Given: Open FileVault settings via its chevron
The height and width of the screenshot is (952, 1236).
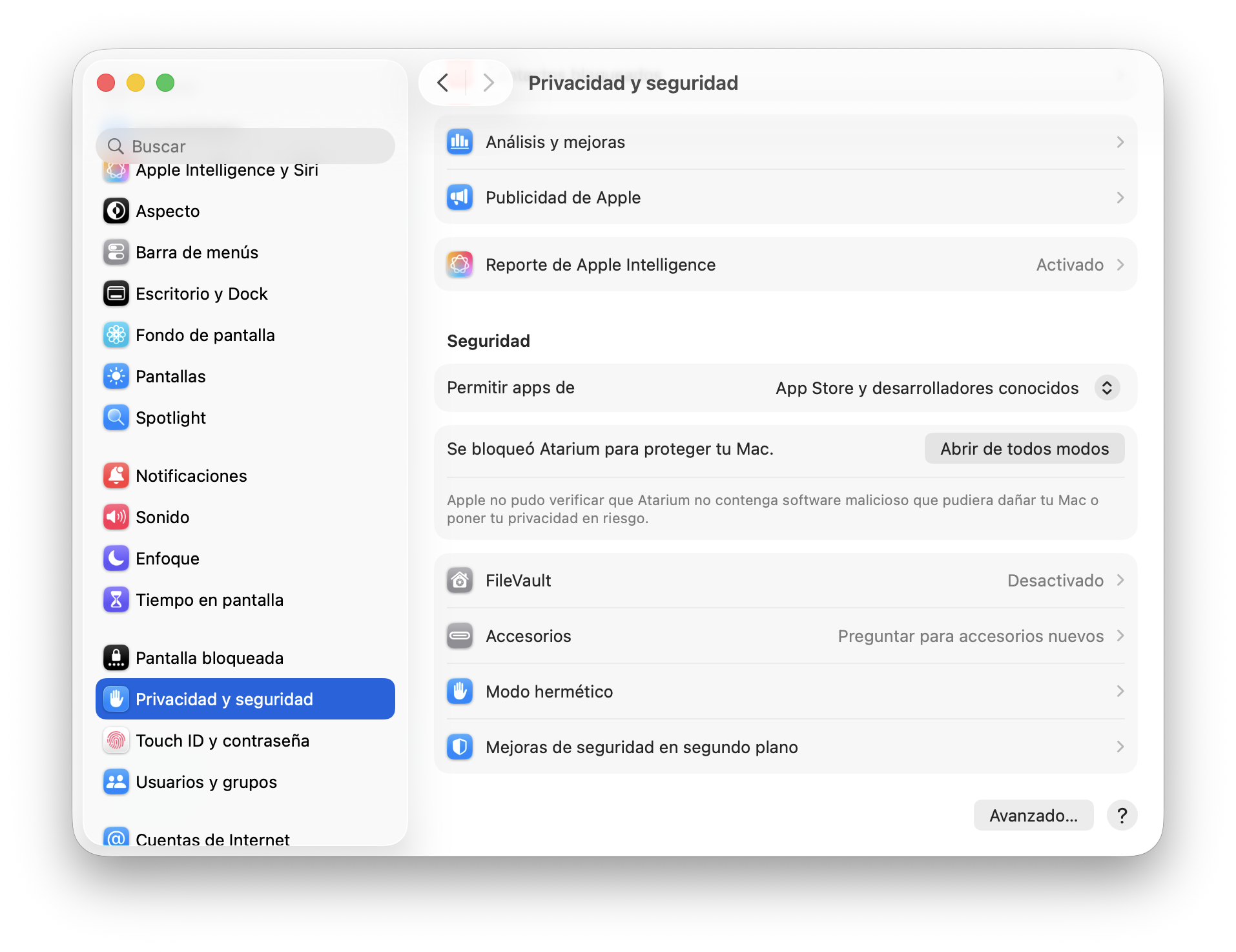Looking at the screenshot, I should pos(1120,581).
